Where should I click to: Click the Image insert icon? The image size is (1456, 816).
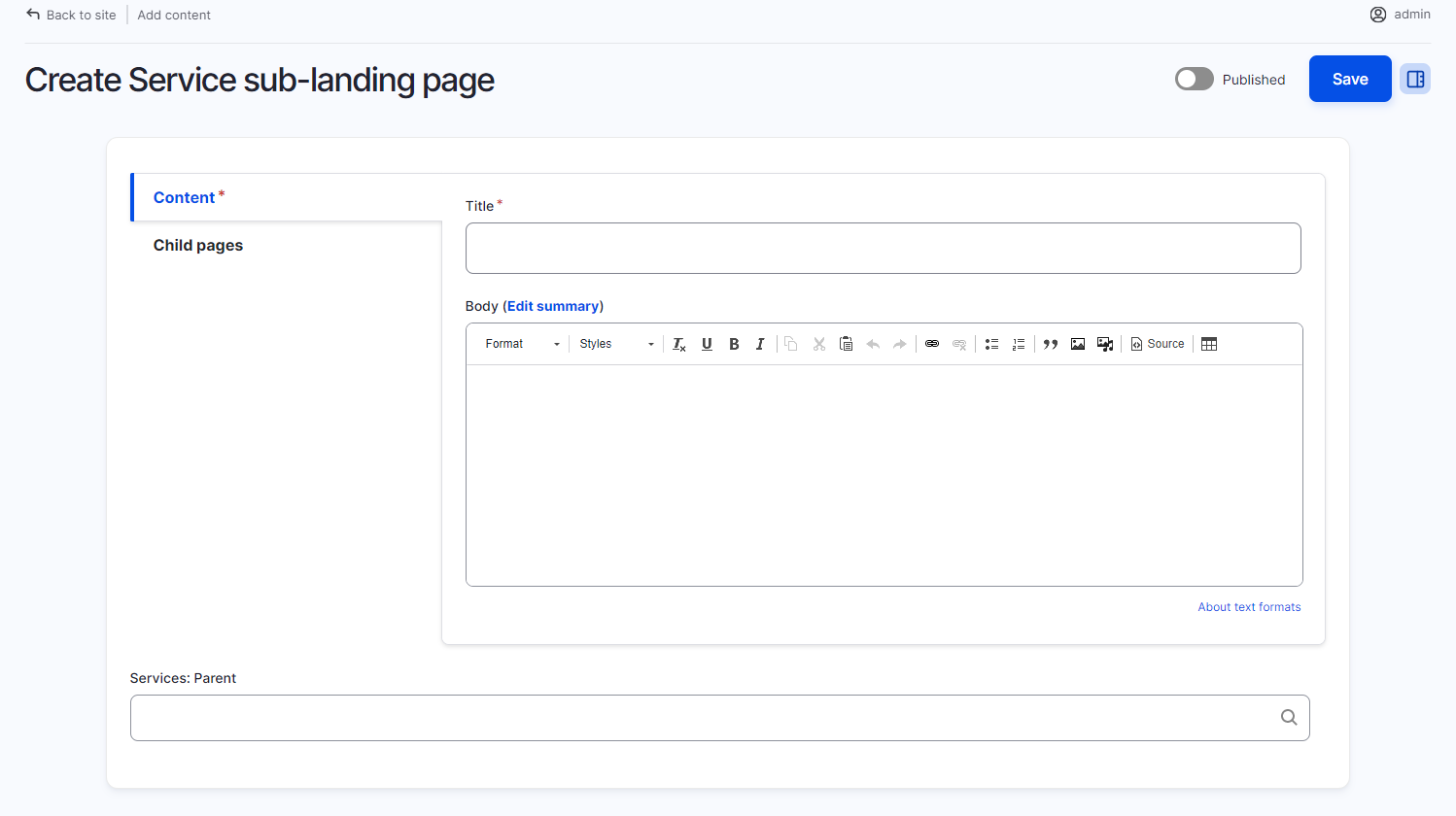point(1078,344)
